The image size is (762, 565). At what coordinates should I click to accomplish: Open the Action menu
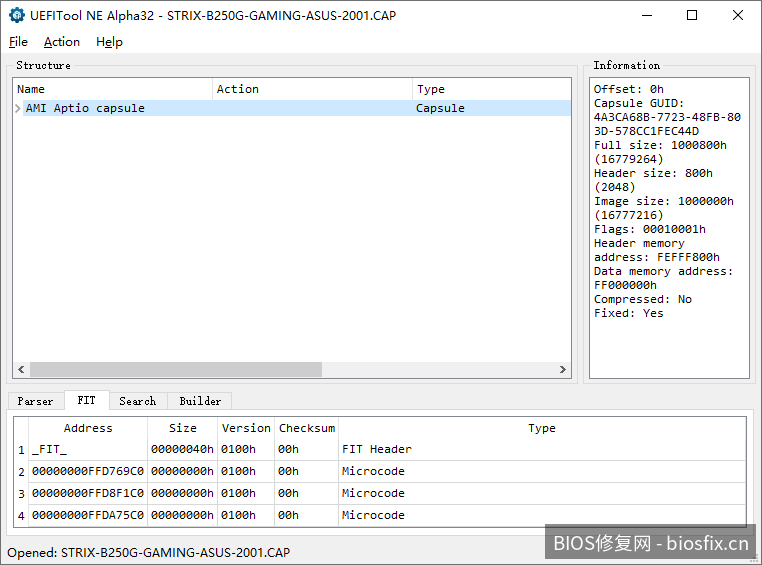pyautogui.click(x=61, y=42)
